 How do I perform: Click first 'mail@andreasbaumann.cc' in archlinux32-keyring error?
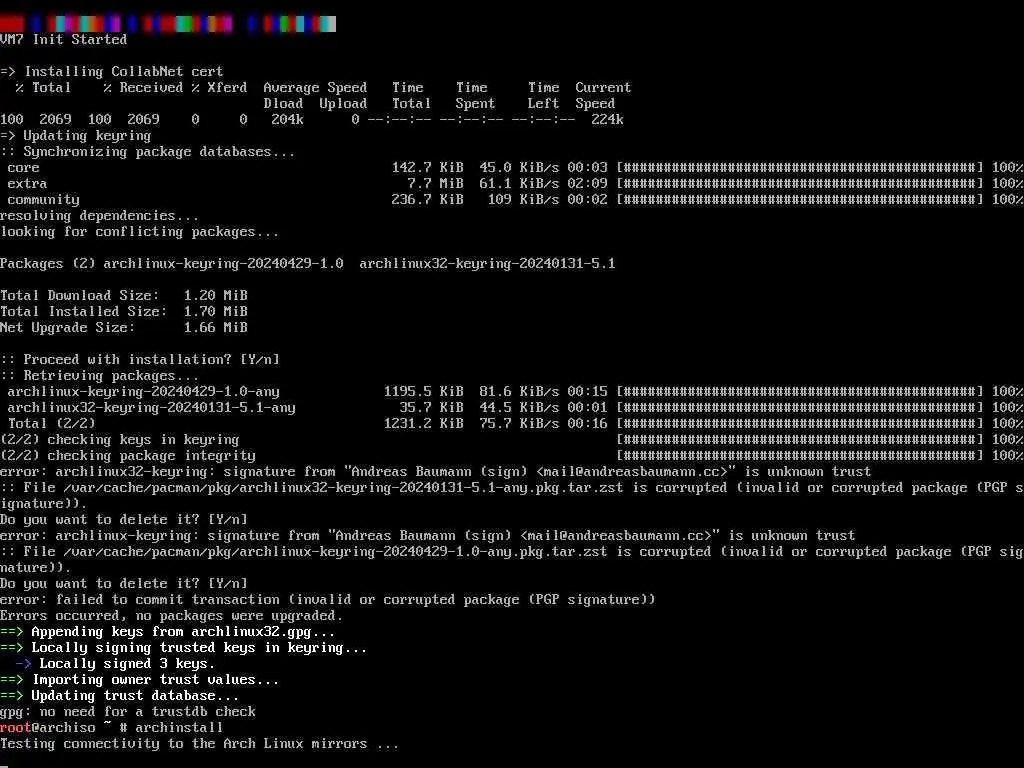(x=632, y=472)
